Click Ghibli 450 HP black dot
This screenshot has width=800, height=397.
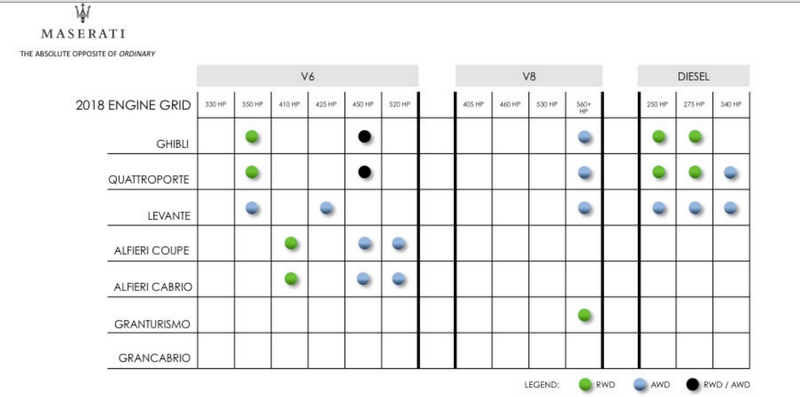[364, 136]
